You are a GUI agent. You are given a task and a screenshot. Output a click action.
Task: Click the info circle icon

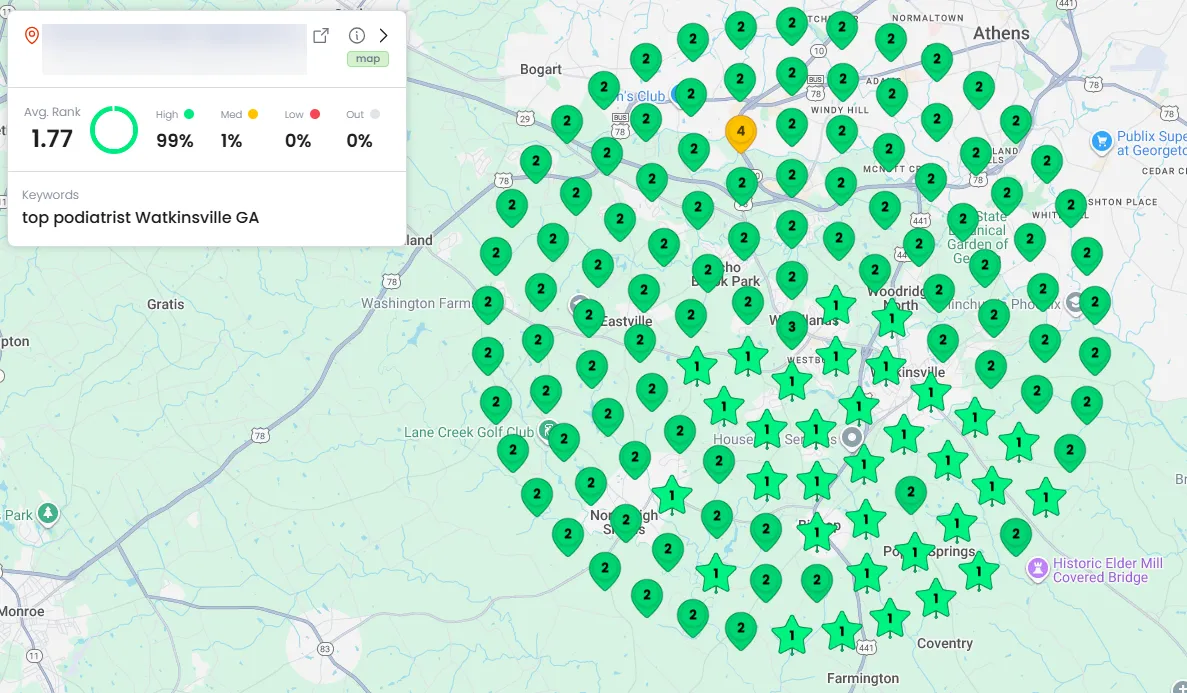tap(357, 36)
